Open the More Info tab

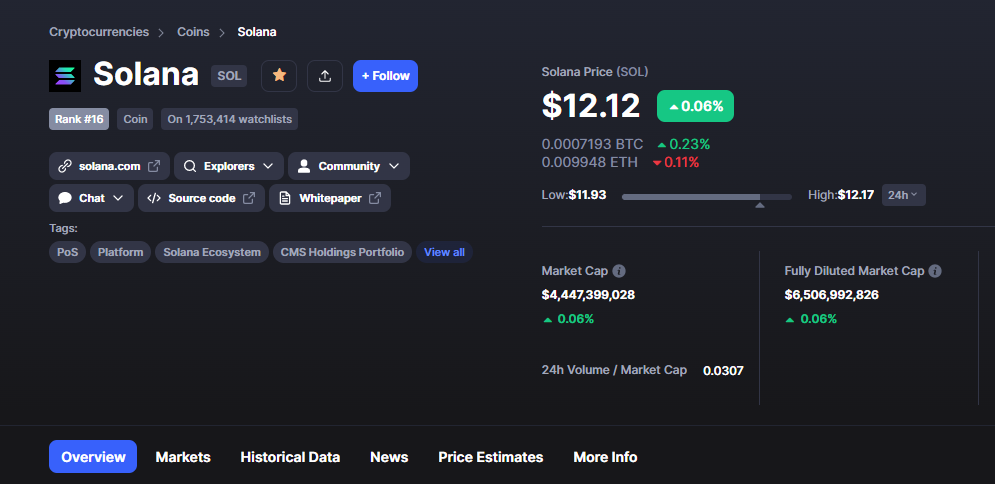605,457
